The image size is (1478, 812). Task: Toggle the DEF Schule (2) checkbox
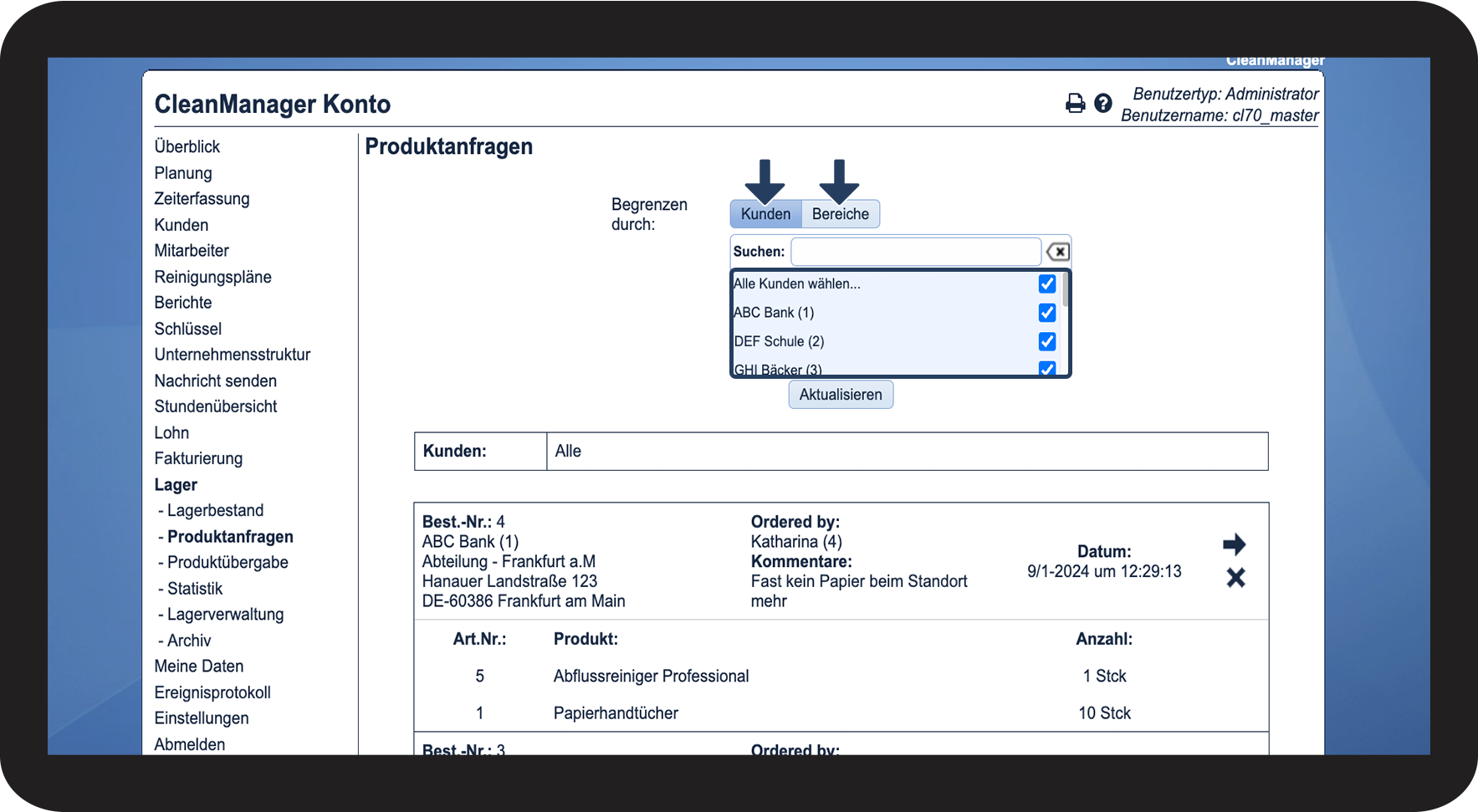pos(1046,341)
